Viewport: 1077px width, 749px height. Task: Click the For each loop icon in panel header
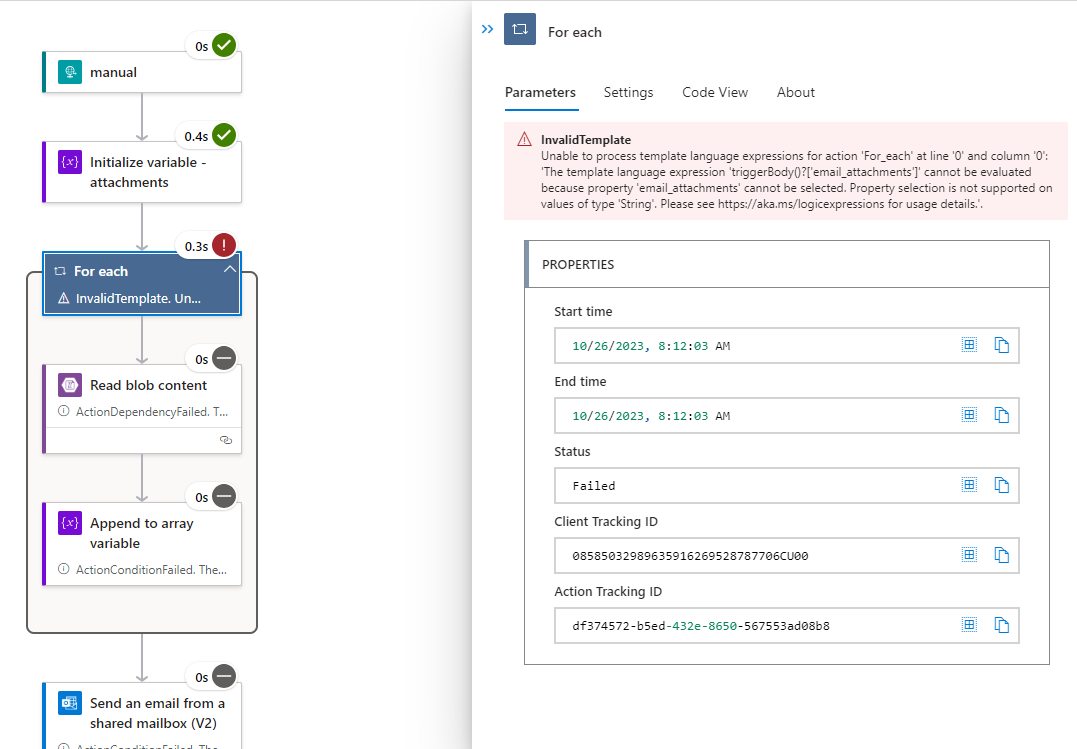(519, 29)
